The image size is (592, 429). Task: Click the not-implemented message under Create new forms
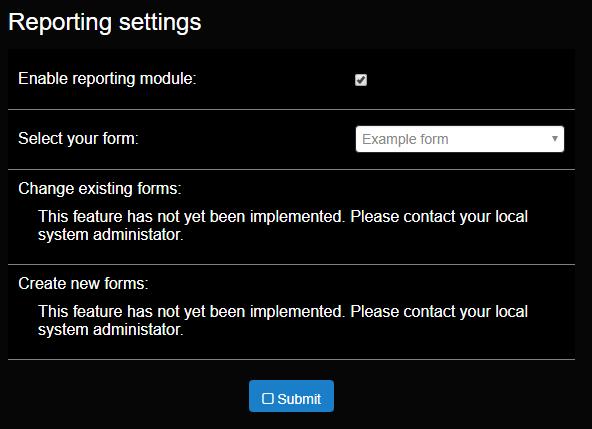(283, 320)
